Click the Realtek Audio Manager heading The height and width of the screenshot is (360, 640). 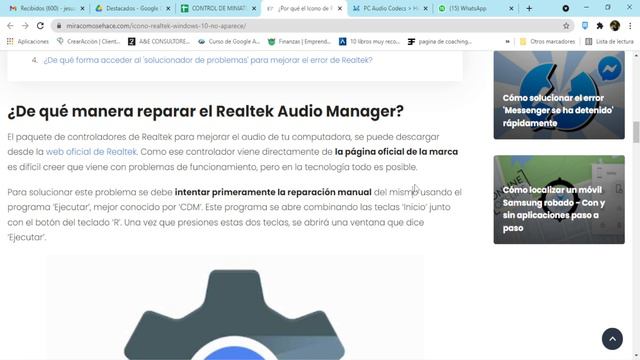pyautogui.click(x=205, y=111)
